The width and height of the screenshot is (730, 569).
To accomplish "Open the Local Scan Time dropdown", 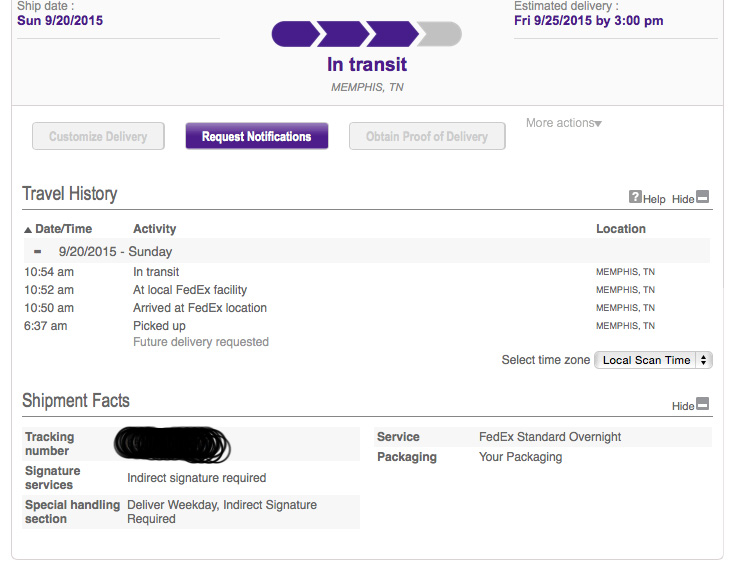I will click(653, 360).
